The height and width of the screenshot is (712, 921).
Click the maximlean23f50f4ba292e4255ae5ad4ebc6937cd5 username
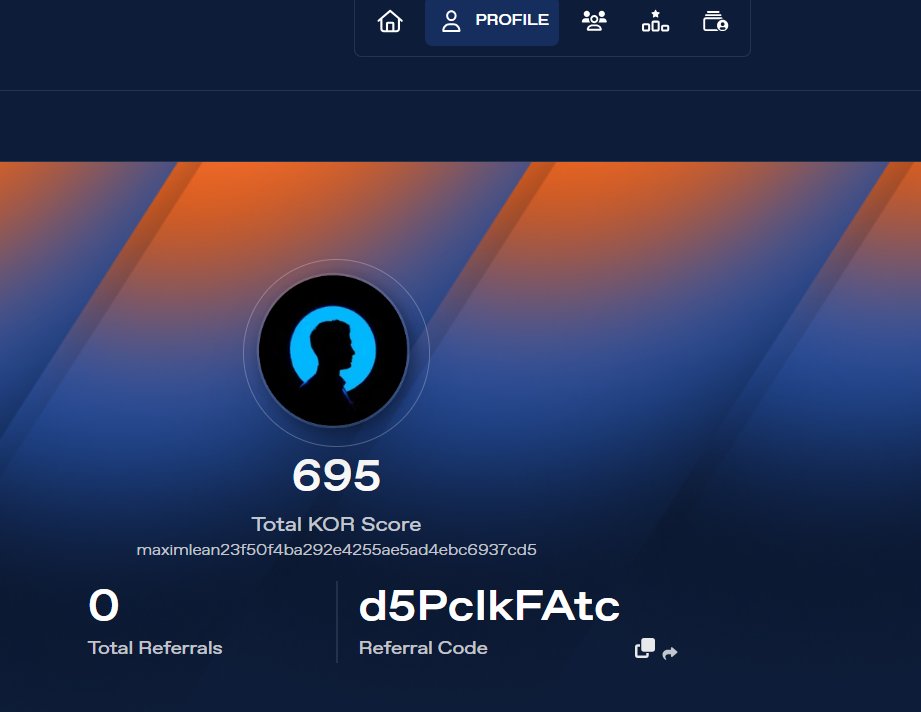[337, 550]
